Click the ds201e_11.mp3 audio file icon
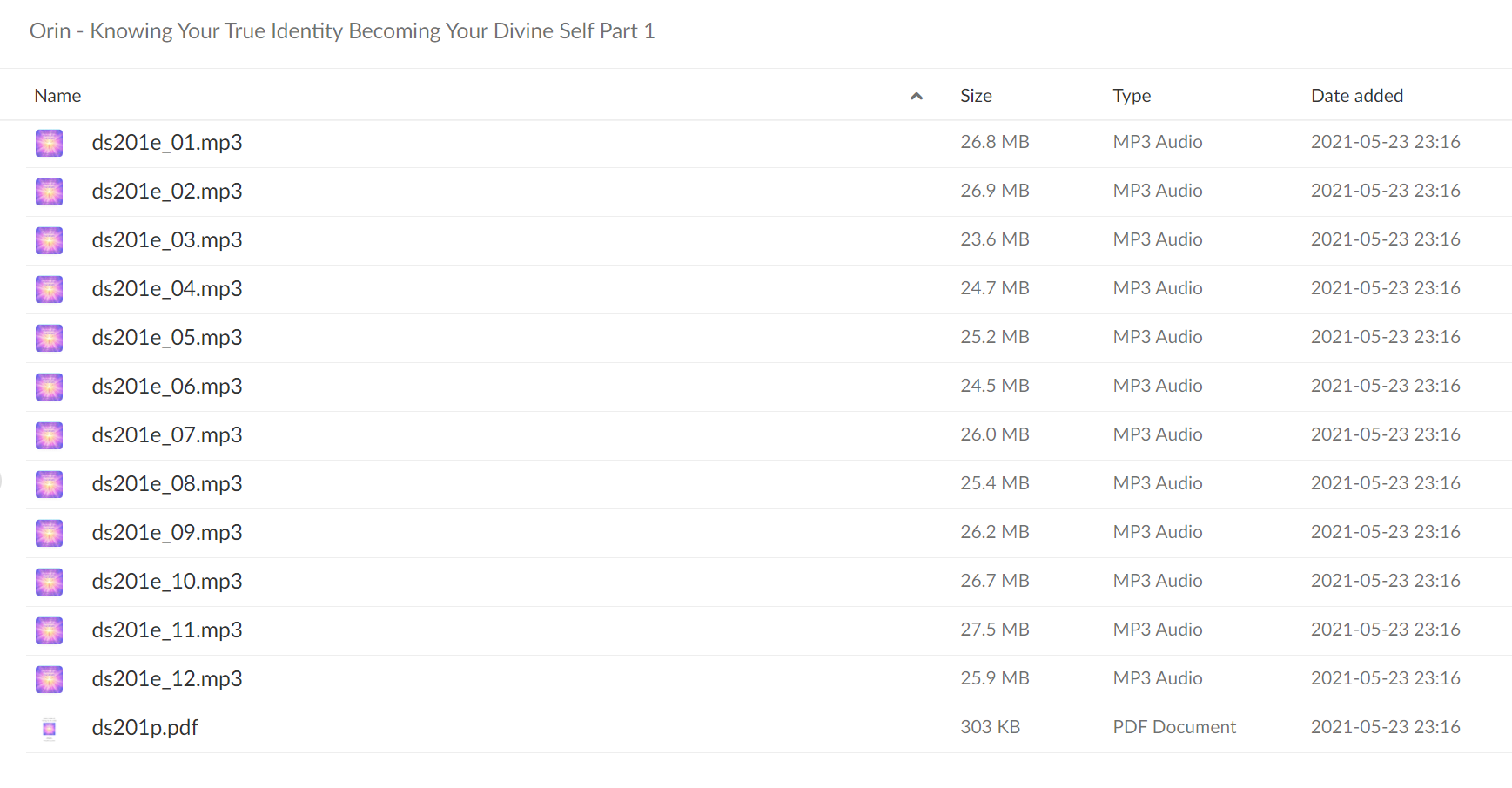Screen dimensions: 1512x788 (49, 630)
